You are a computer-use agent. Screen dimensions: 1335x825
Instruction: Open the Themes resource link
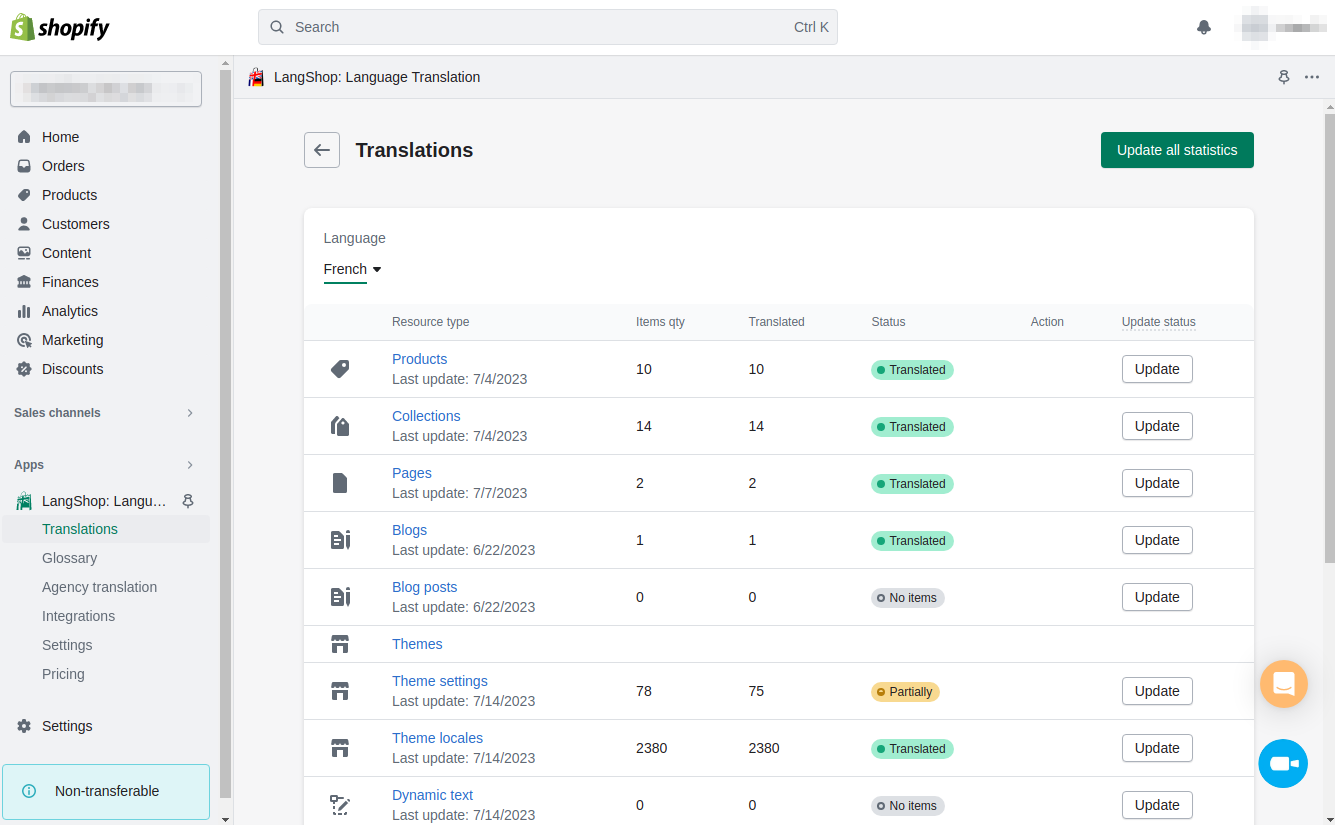pos(417,644)
